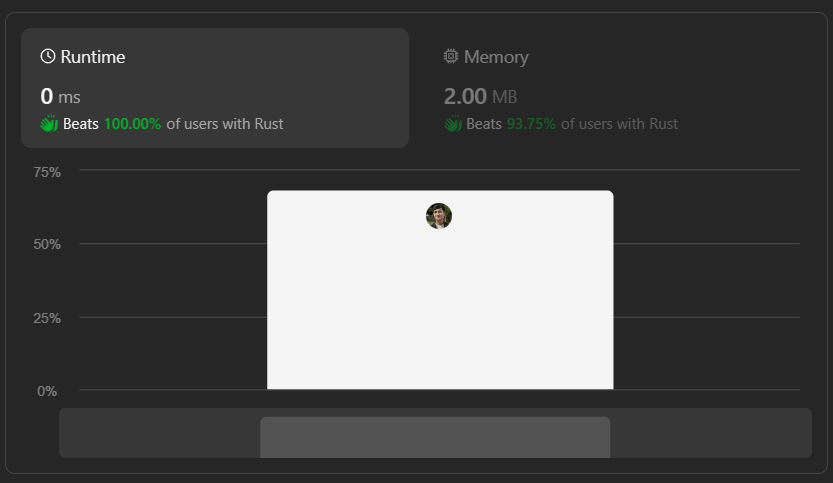
Task: Click the clock icon beside Runtime
Action: [x=48, y=57]
